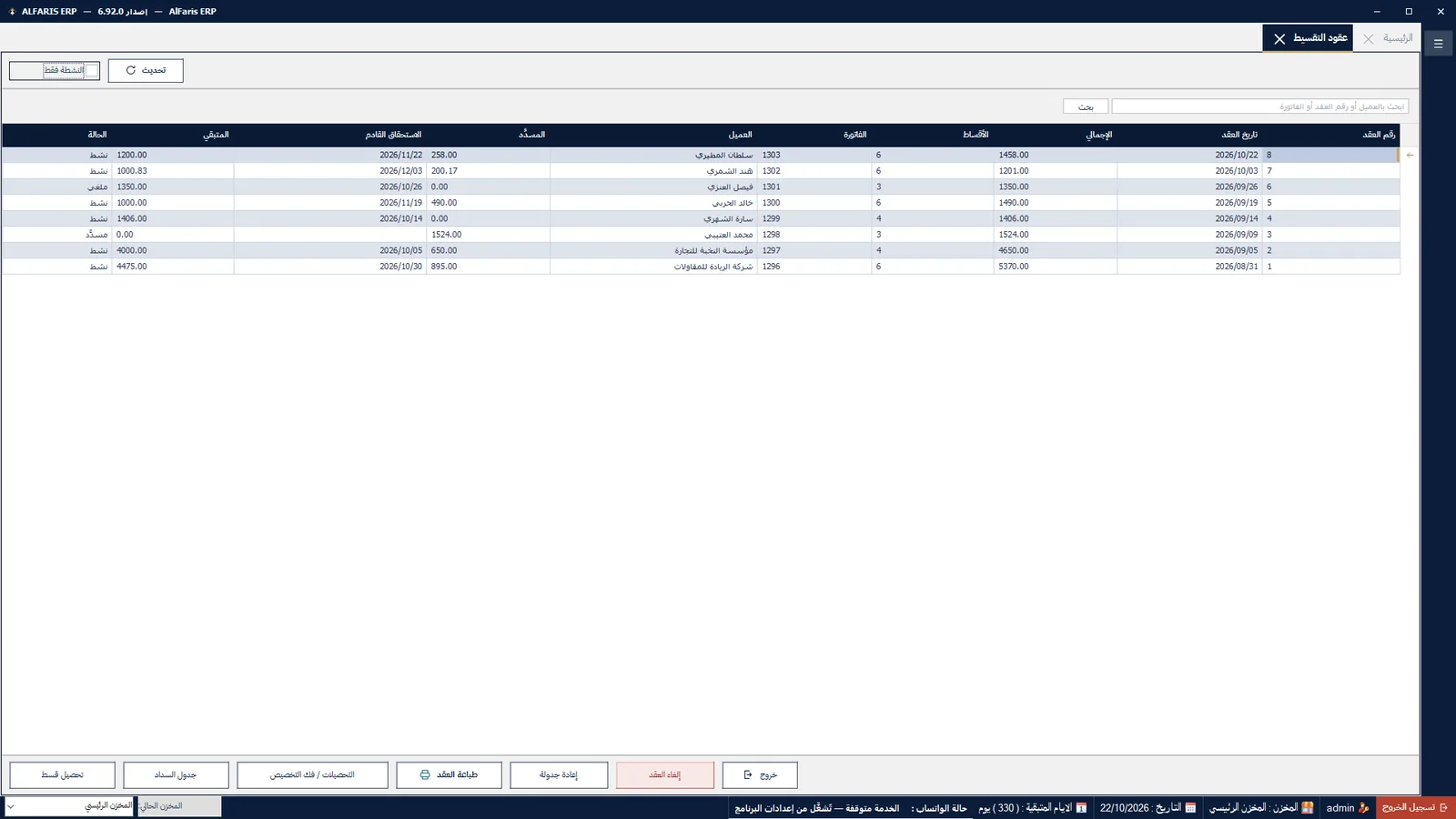Viewport: 1456px width, 819px height.
Task: Close the عقود التقسيط tab with X
Action: (1279, 39)
